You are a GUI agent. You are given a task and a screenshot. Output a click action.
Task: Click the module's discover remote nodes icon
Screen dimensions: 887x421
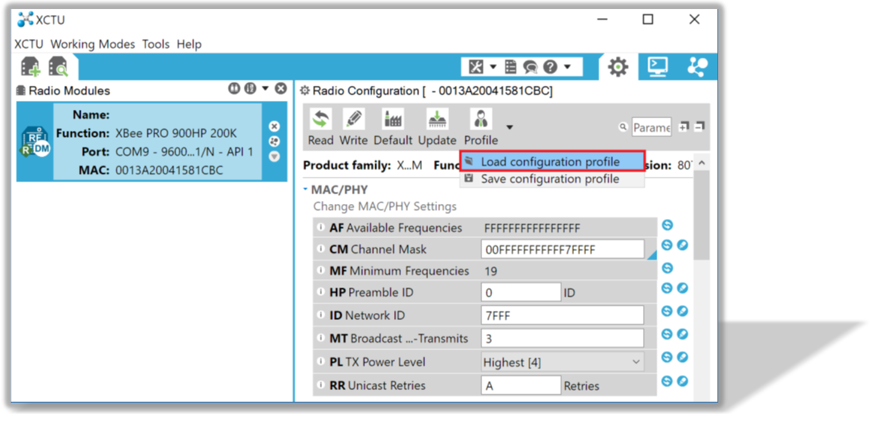(274, 141)
